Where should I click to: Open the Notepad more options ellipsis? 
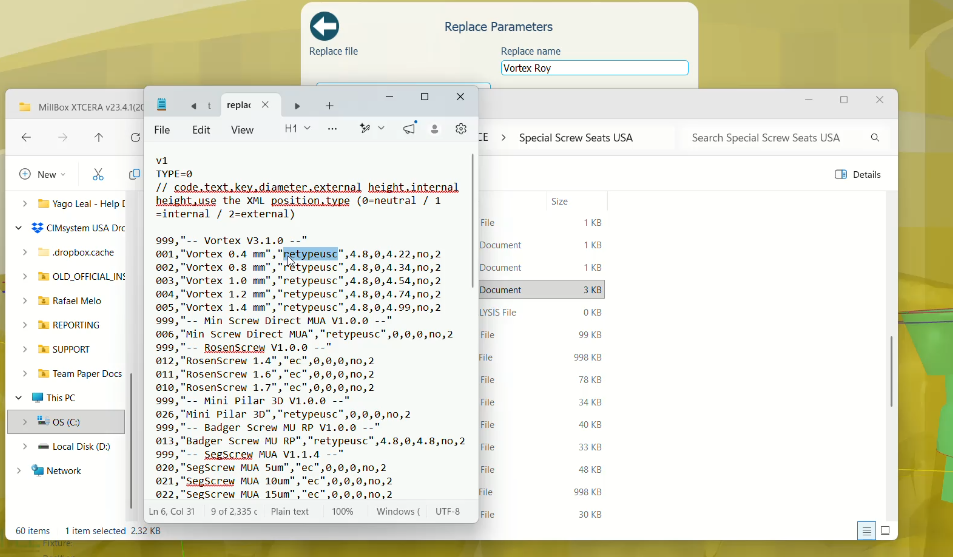pos(332,128)
